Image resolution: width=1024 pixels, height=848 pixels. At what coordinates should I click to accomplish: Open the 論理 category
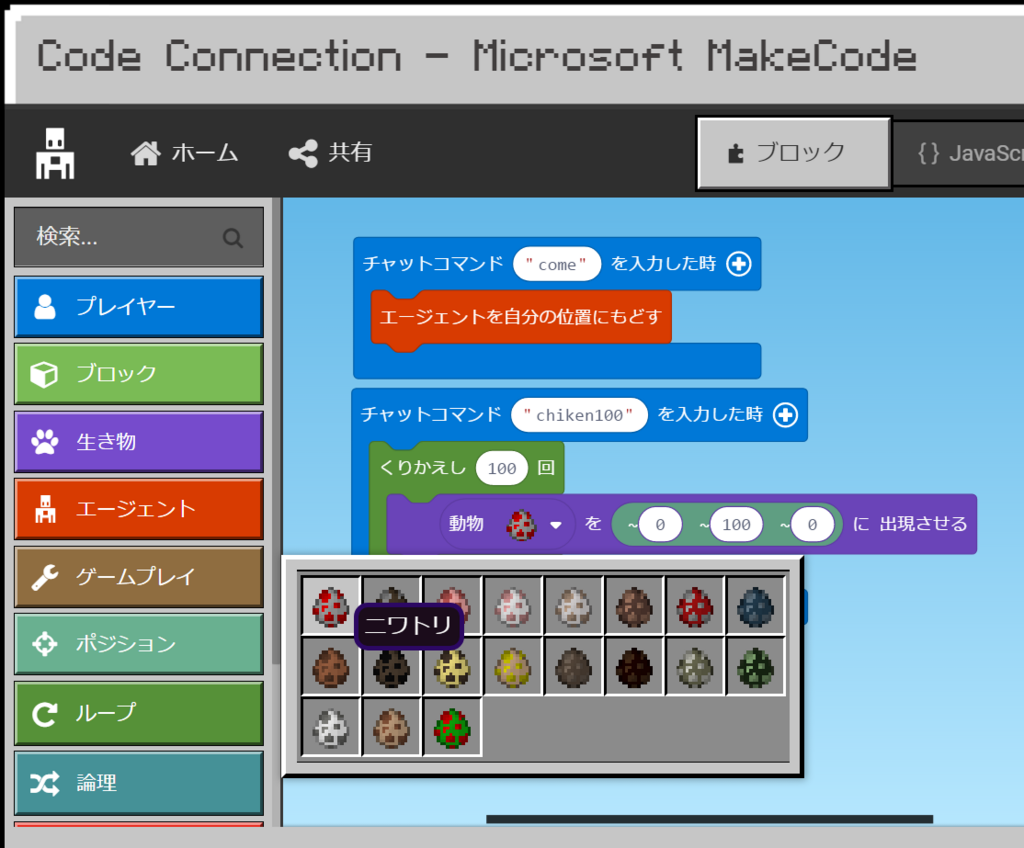[138, 783]
